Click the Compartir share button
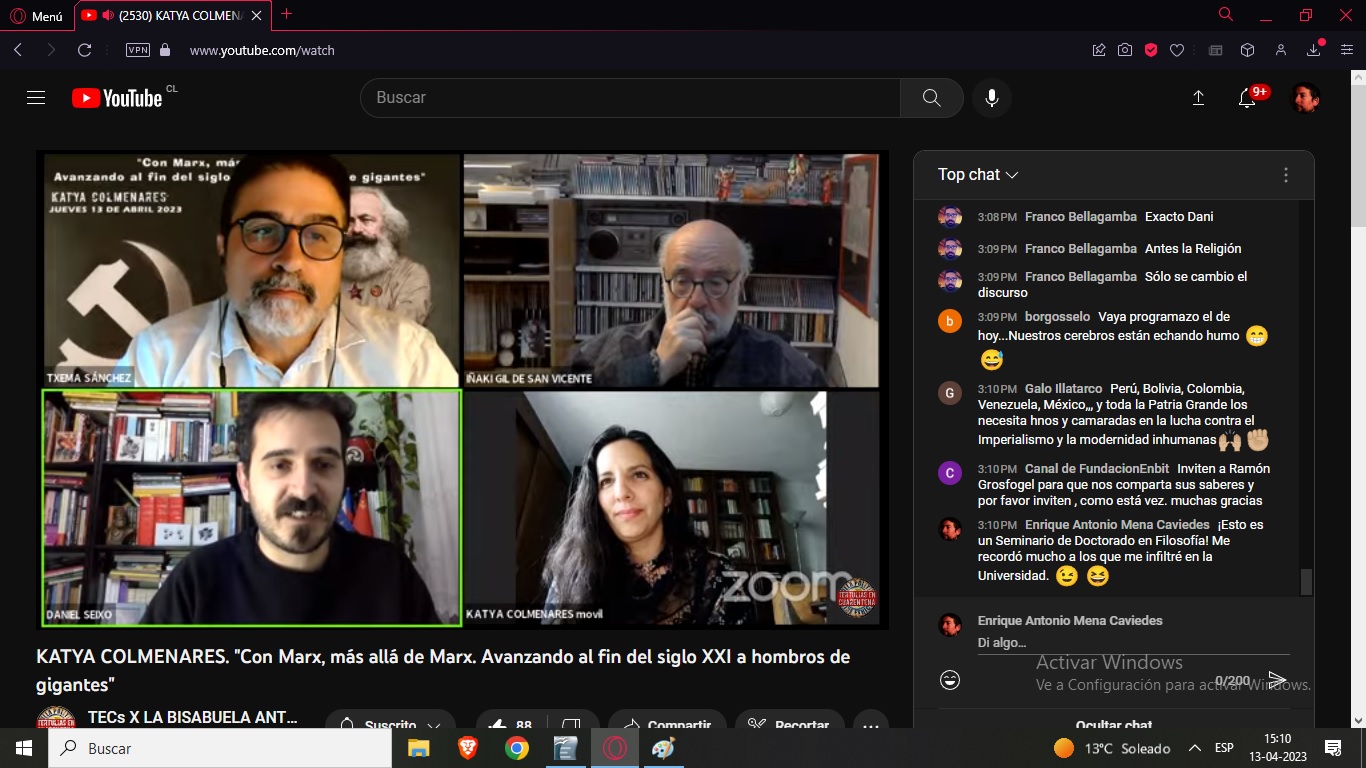This screenshot has width=1366, height=768. (x=669, y=722)
